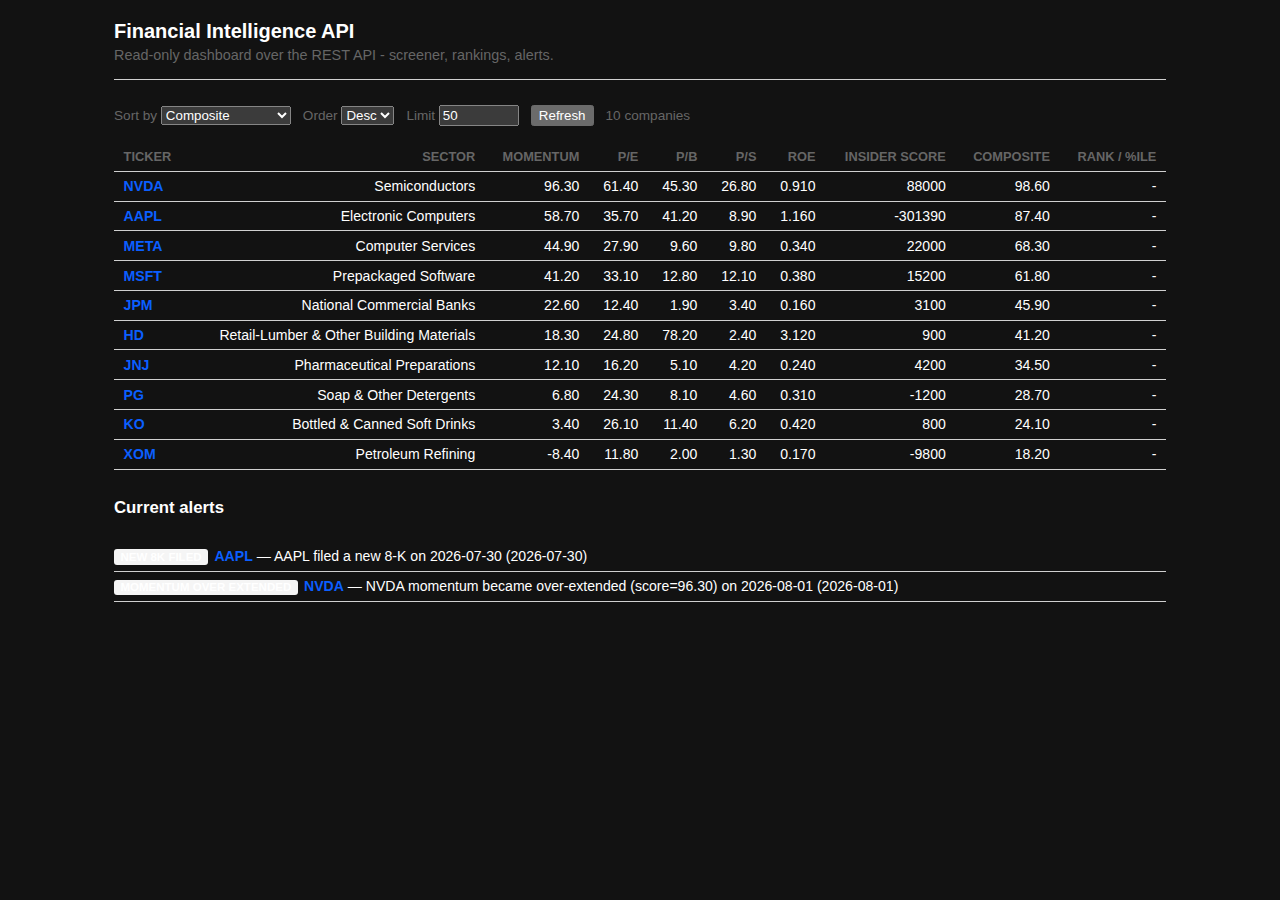Open the KO ticker link
The width and height of the screenshot is (1280, 900).
pos(134,424)
